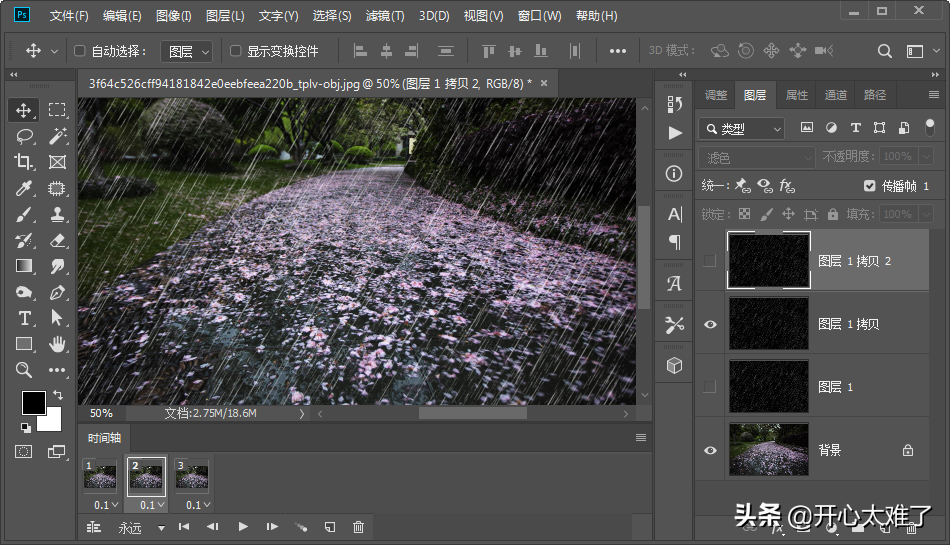
Task: Select the Hand tool
Action: pyautogui.click(x=57, y=344)
